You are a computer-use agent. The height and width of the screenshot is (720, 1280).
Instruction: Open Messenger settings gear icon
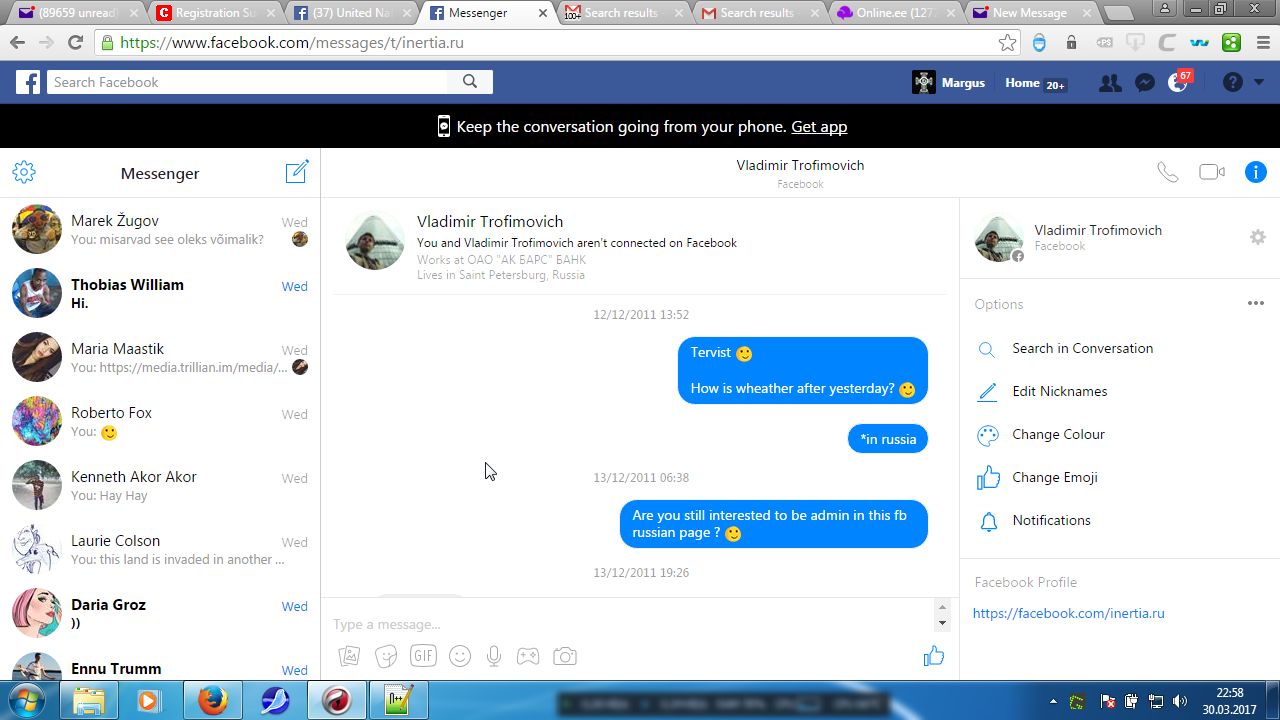pyautogui.click(x=24, y=173)
